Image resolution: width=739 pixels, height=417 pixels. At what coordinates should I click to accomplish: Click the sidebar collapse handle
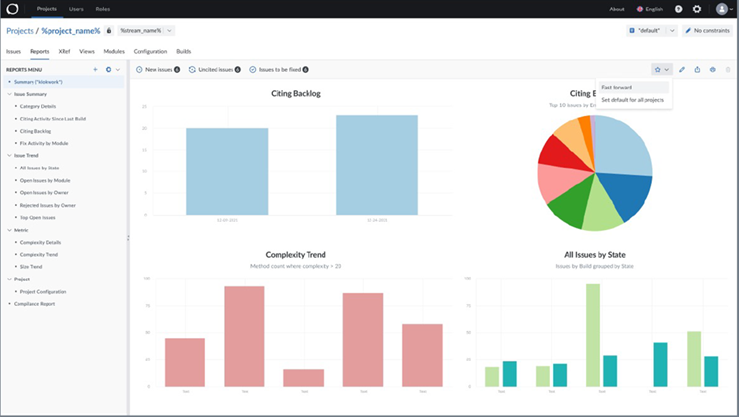pyautogui.click(x=128, y=238)
